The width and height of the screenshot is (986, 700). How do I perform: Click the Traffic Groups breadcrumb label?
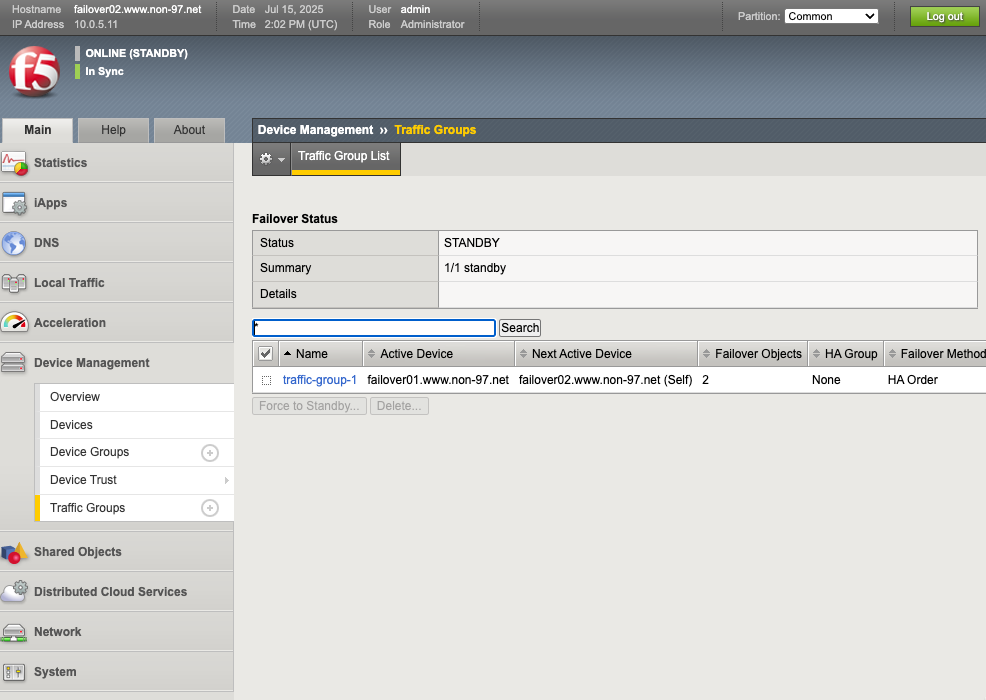(x=435, y=130)
